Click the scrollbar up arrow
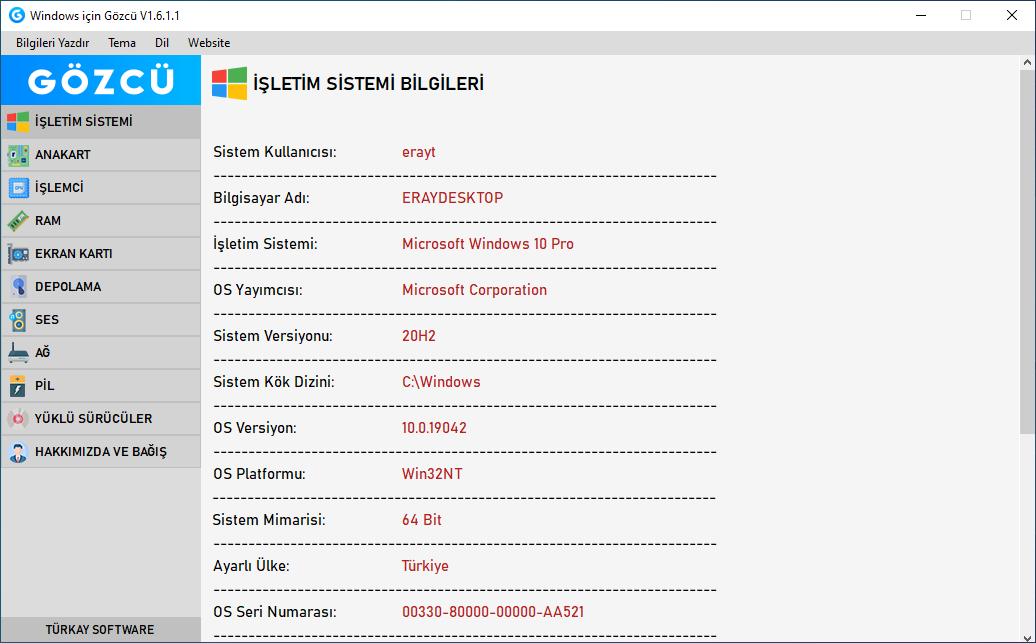 [1027, 62]
